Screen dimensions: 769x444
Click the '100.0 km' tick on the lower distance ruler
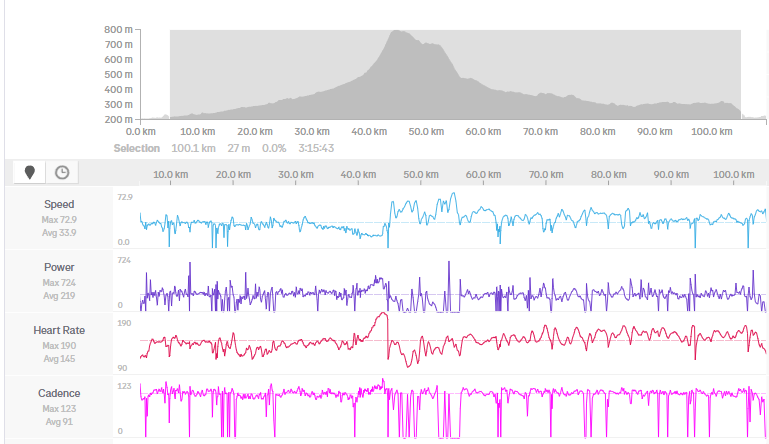coord(734,175)
